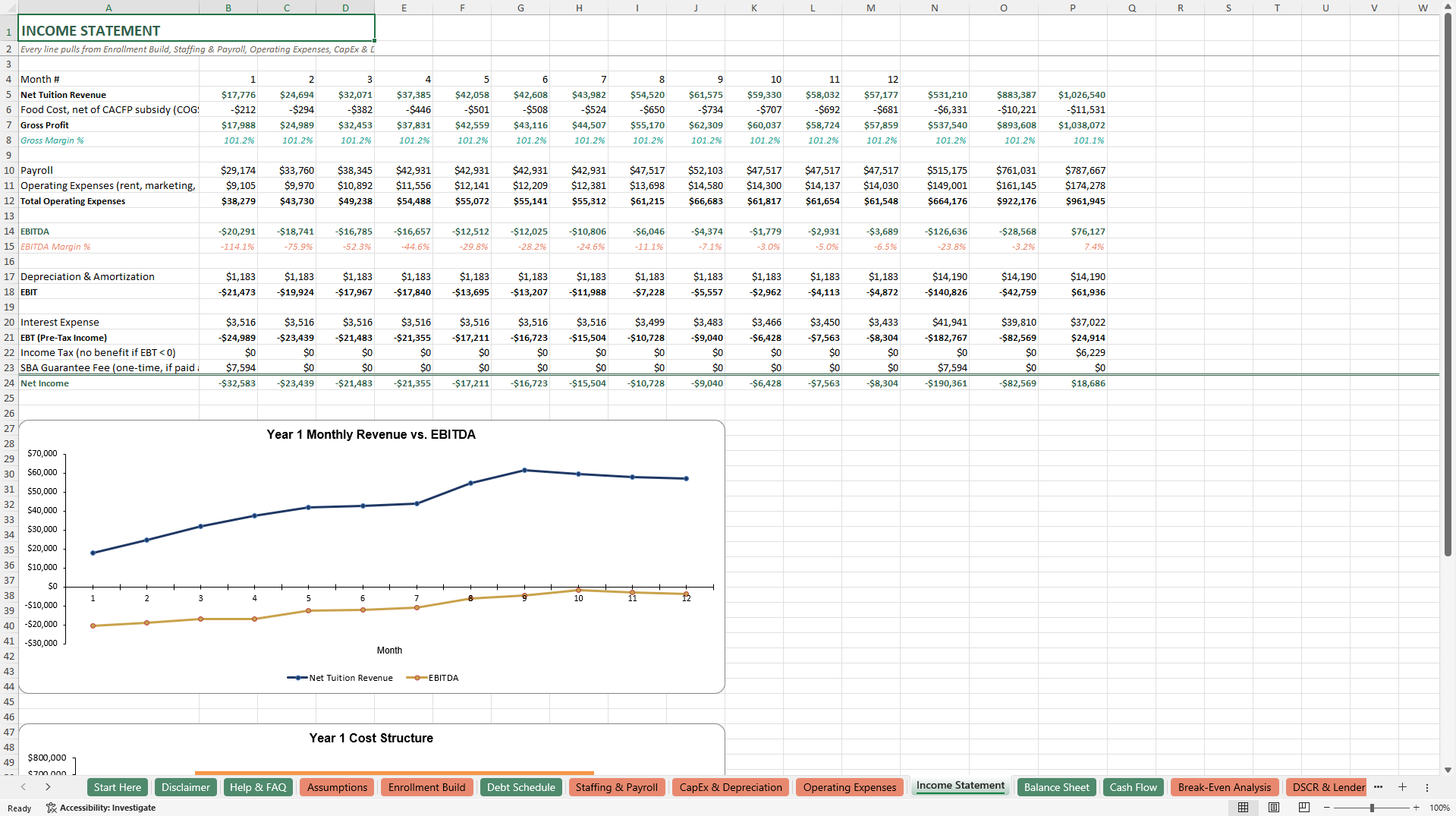Click the 100% zoom level indicator

[1439, 808]
